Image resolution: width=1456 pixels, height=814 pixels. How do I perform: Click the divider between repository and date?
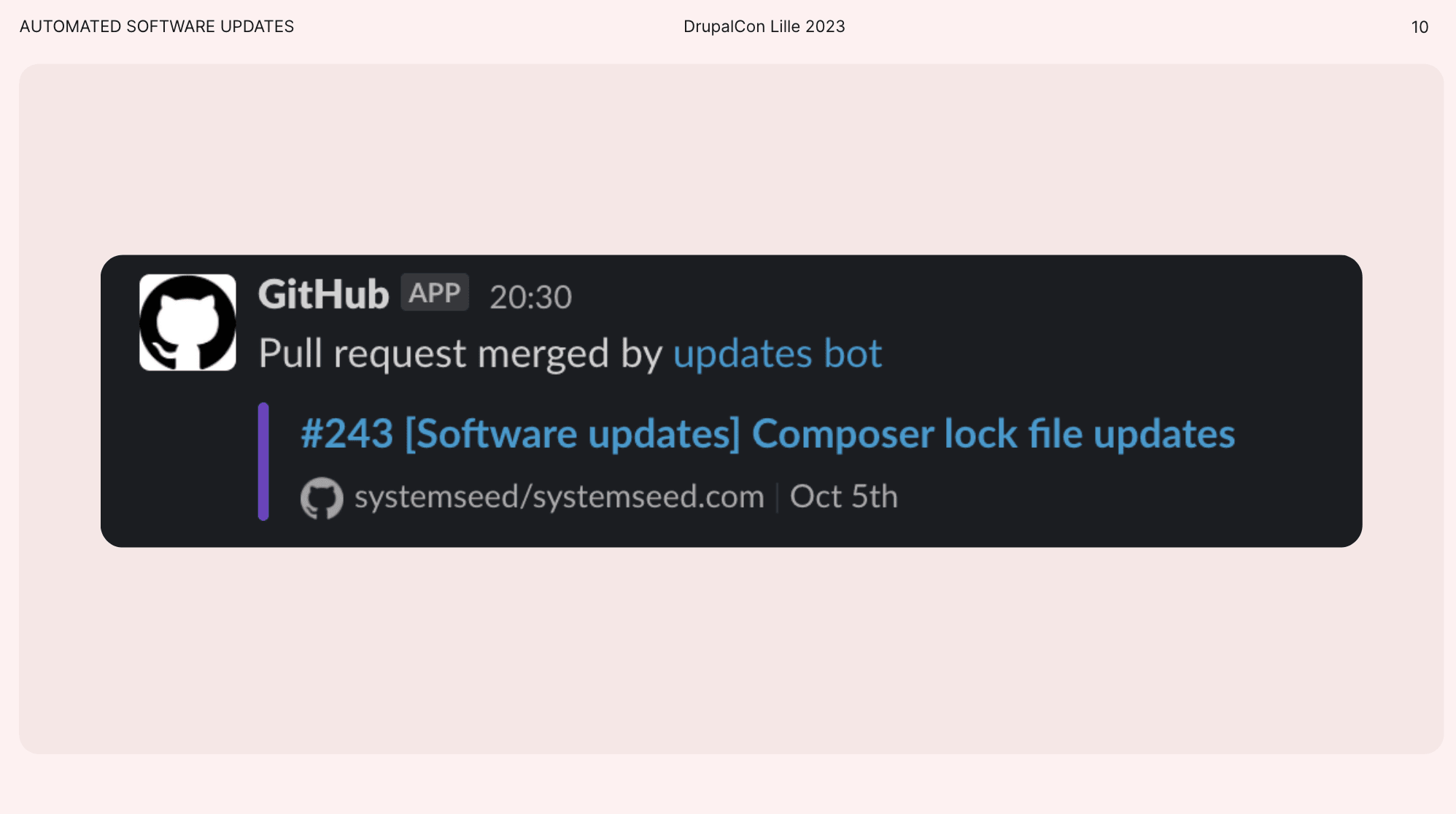778,497
